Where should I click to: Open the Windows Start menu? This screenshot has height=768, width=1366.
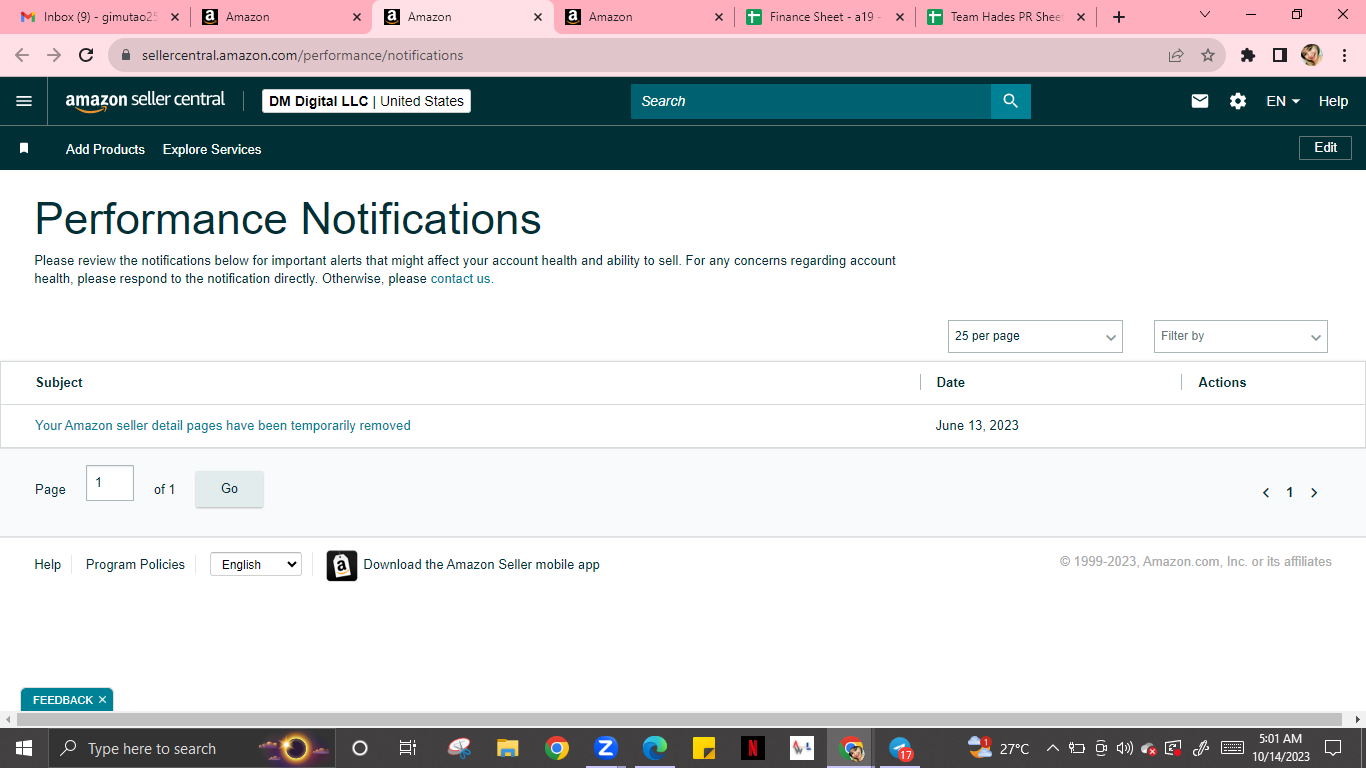pyautogui.click(x=23, y=748)
